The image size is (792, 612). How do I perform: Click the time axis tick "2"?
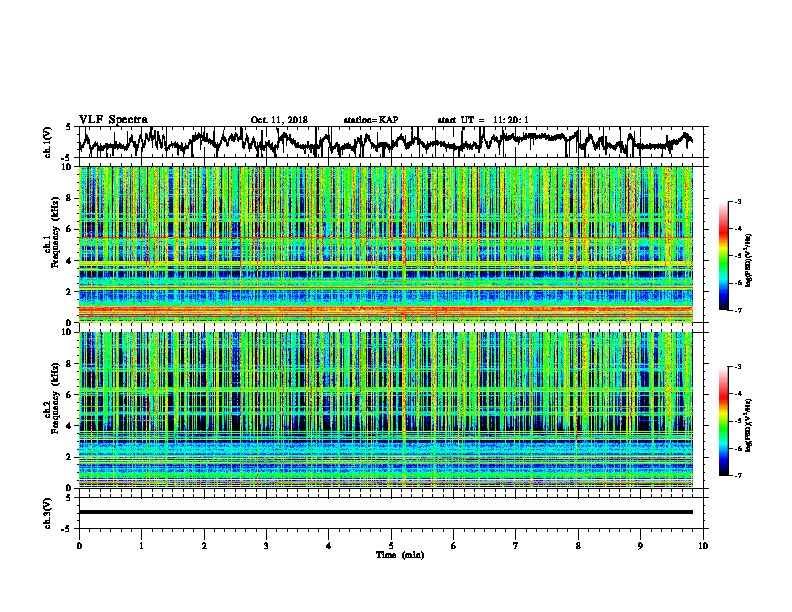204,545
